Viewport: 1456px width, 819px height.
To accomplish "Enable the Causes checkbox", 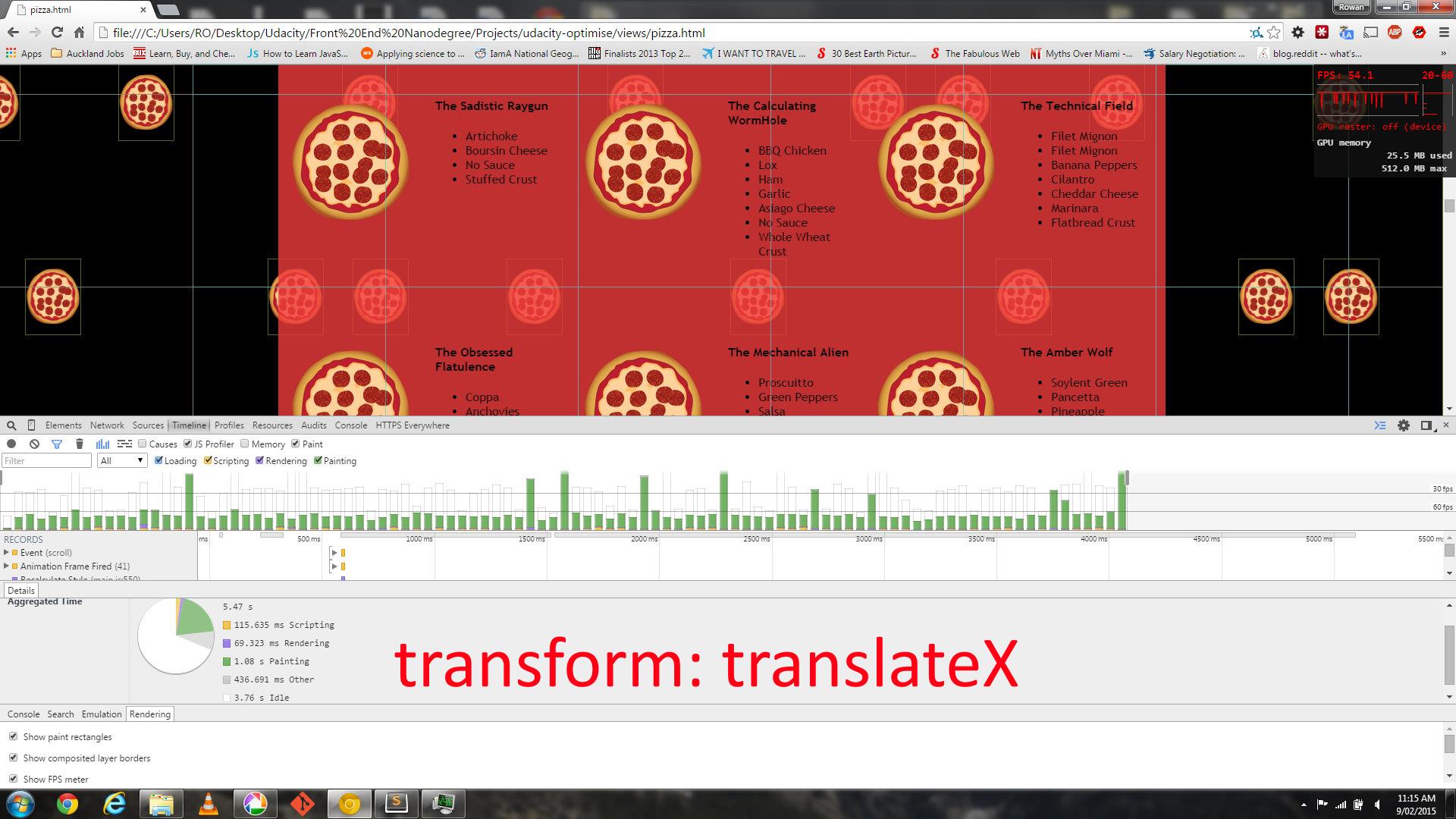I will point(142,444).
